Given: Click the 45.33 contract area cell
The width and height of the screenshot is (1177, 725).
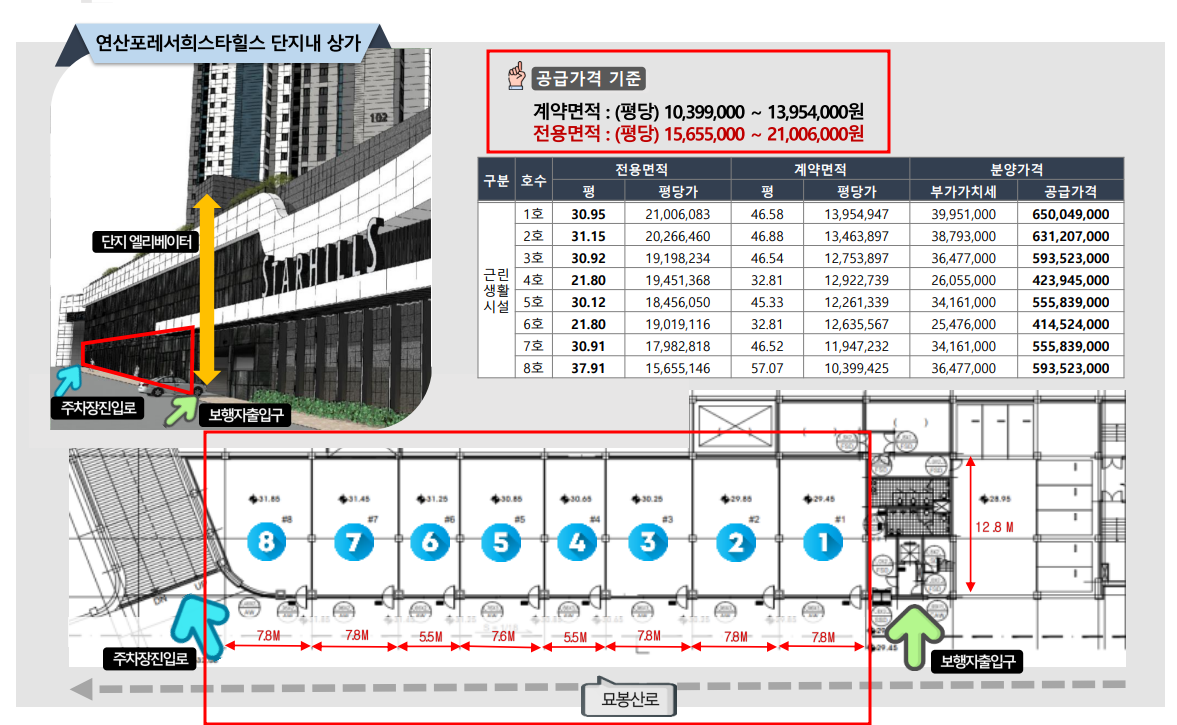Looking at the screenshot, I should [767, 302].
